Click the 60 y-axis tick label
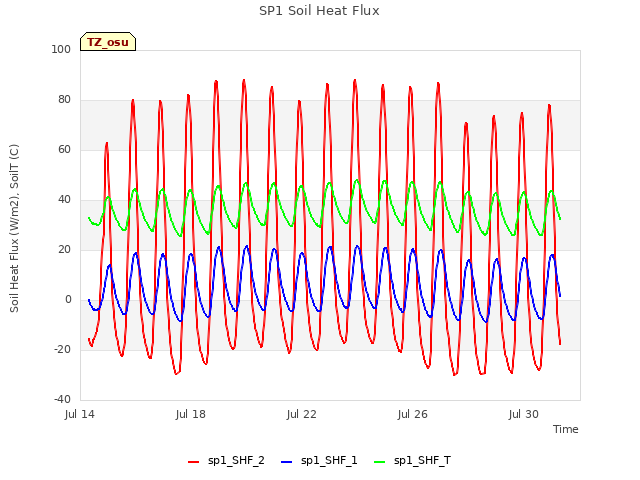The image size is (640, 480). (64, 149)
